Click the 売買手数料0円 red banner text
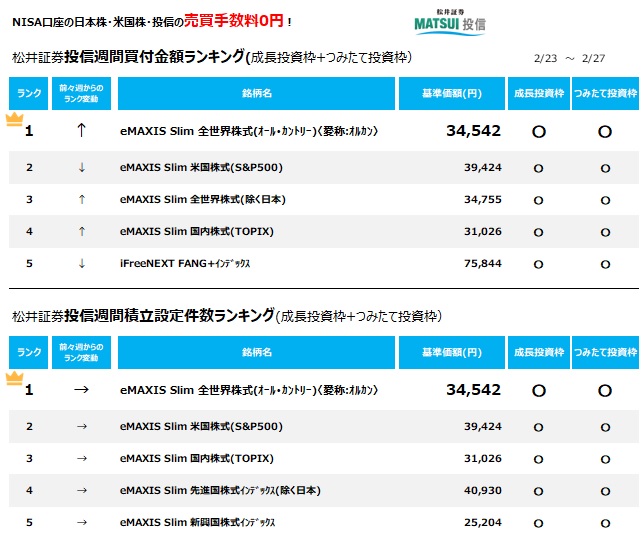The height and width of the screenshot is (537, 643). (234, 20)
